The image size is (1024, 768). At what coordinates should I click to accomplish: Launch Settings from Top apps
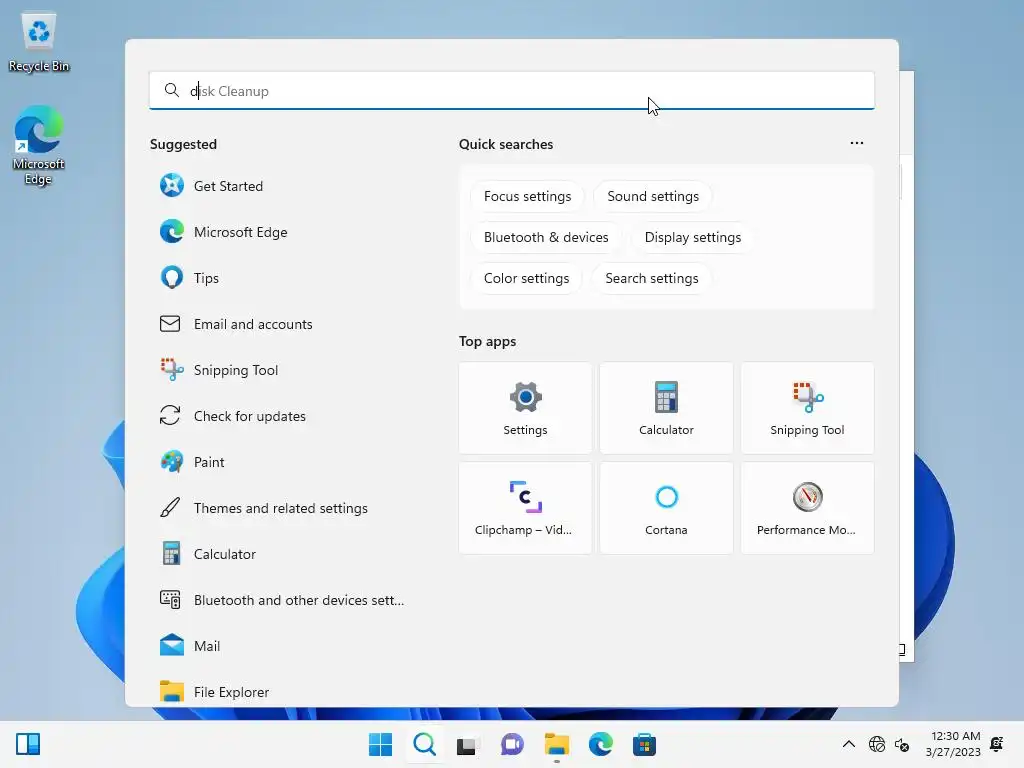pyautogui.click(x=525, y=408)
